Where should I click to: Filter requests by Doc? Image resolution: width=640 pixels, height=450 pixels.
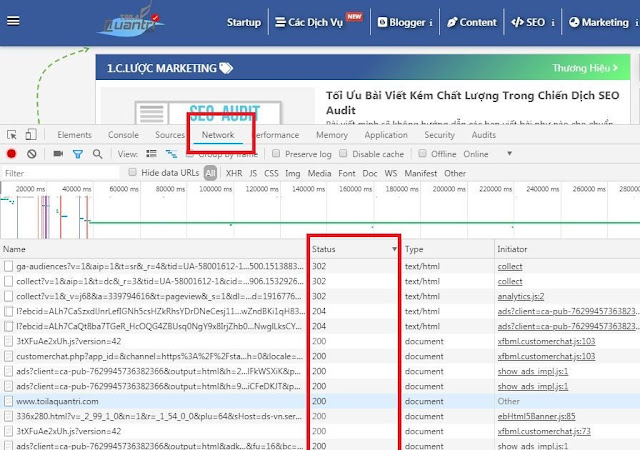click(370, 173)
